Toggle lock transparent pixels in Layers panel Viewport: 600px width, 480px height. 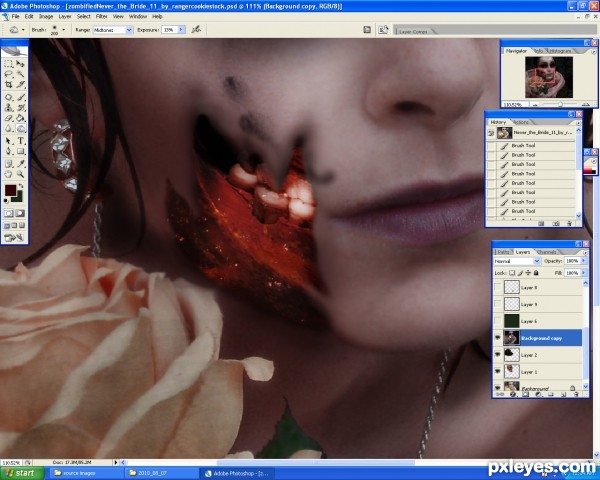512,273
